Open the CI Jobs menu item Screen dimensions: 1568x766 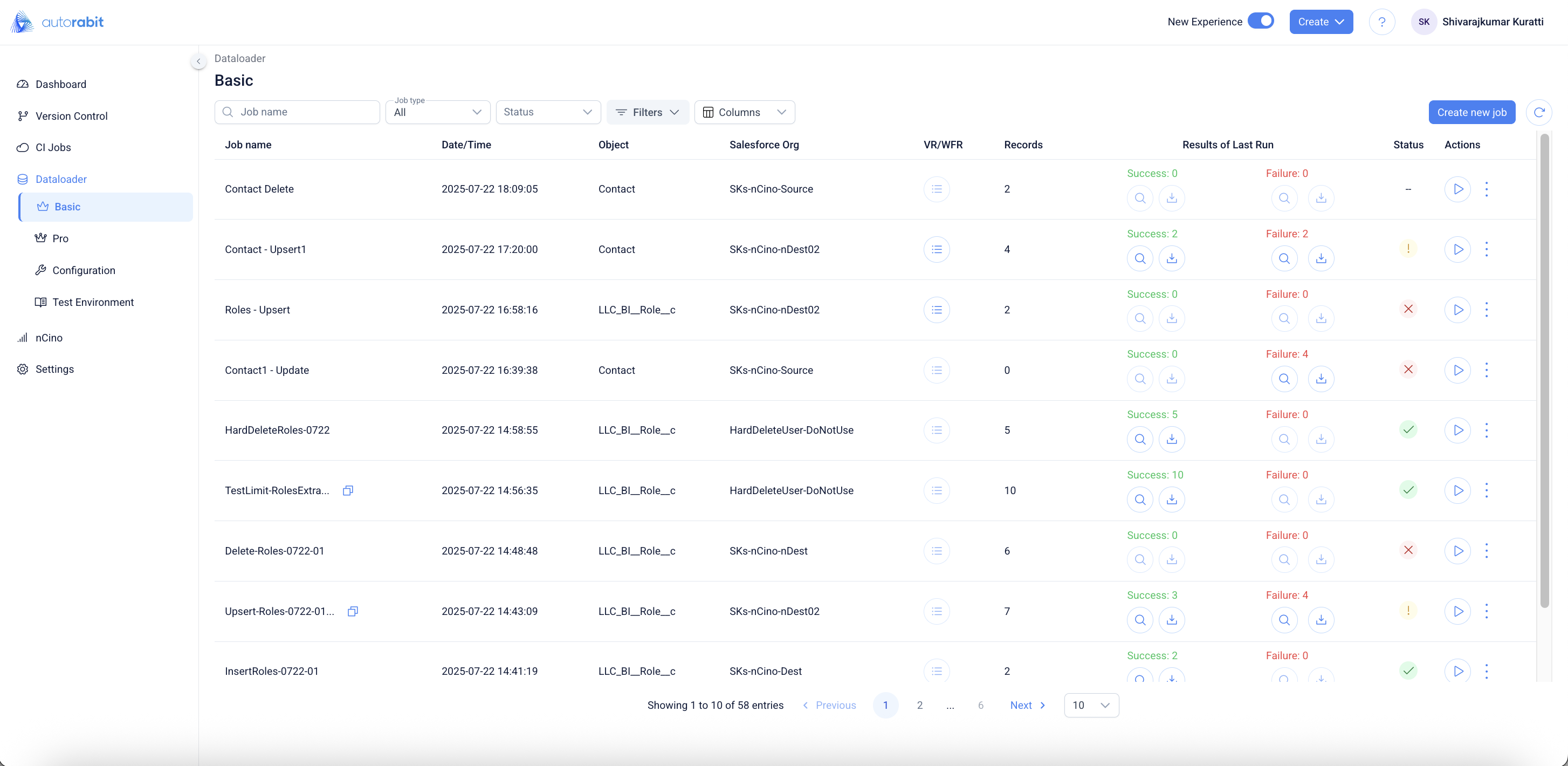pyautogui.click(x=53, y=147)
